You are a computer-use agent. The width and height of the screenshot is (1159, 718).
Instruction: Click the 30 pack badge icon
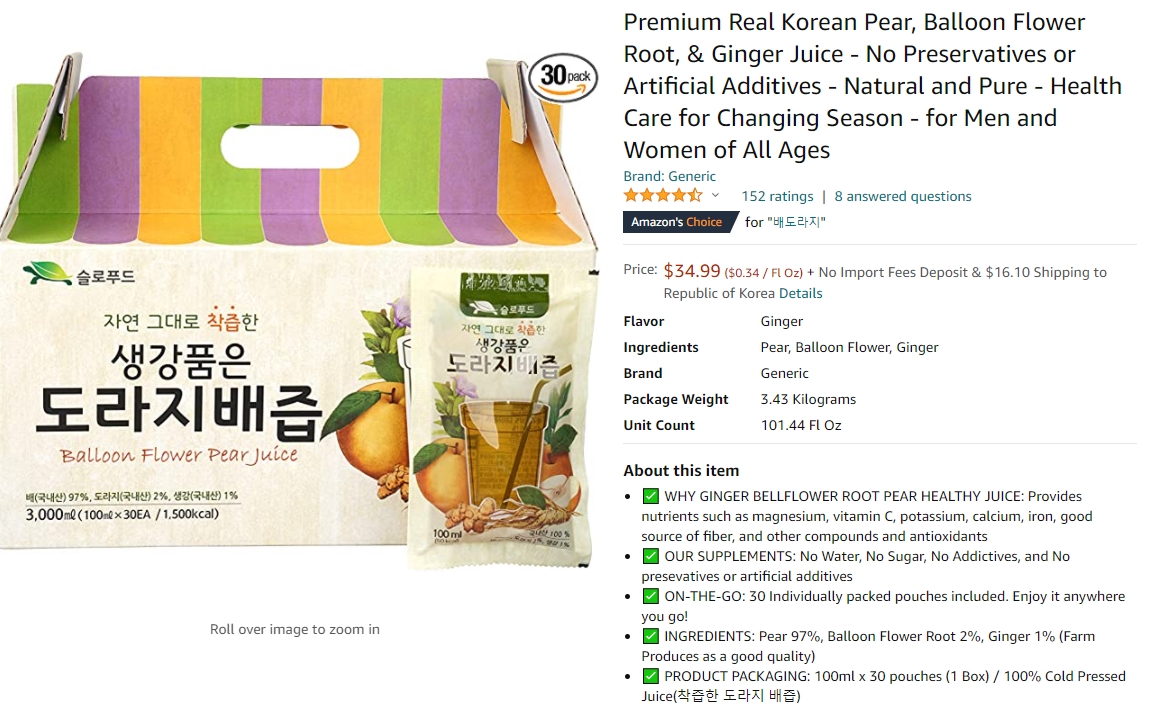pos(563,77)
